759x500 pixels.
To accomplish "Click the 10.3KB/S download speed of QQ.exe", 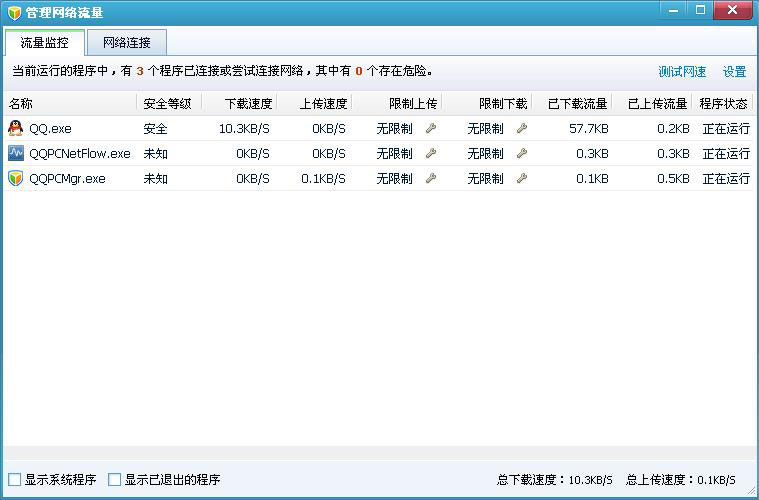I will [x=244, y=129].
